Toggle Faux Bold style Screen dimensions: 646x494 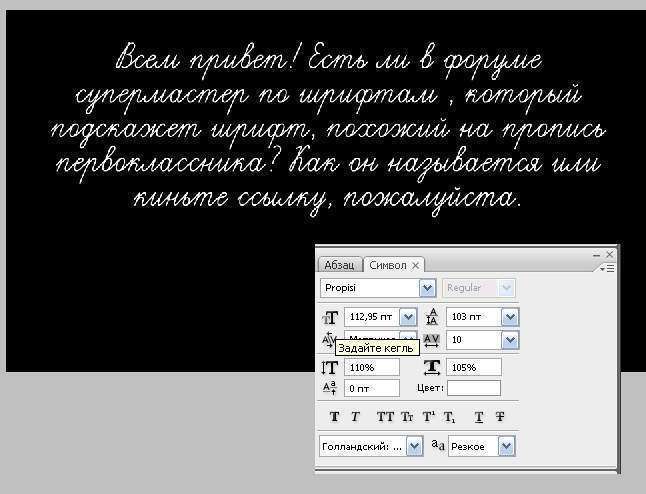[335, 417]
